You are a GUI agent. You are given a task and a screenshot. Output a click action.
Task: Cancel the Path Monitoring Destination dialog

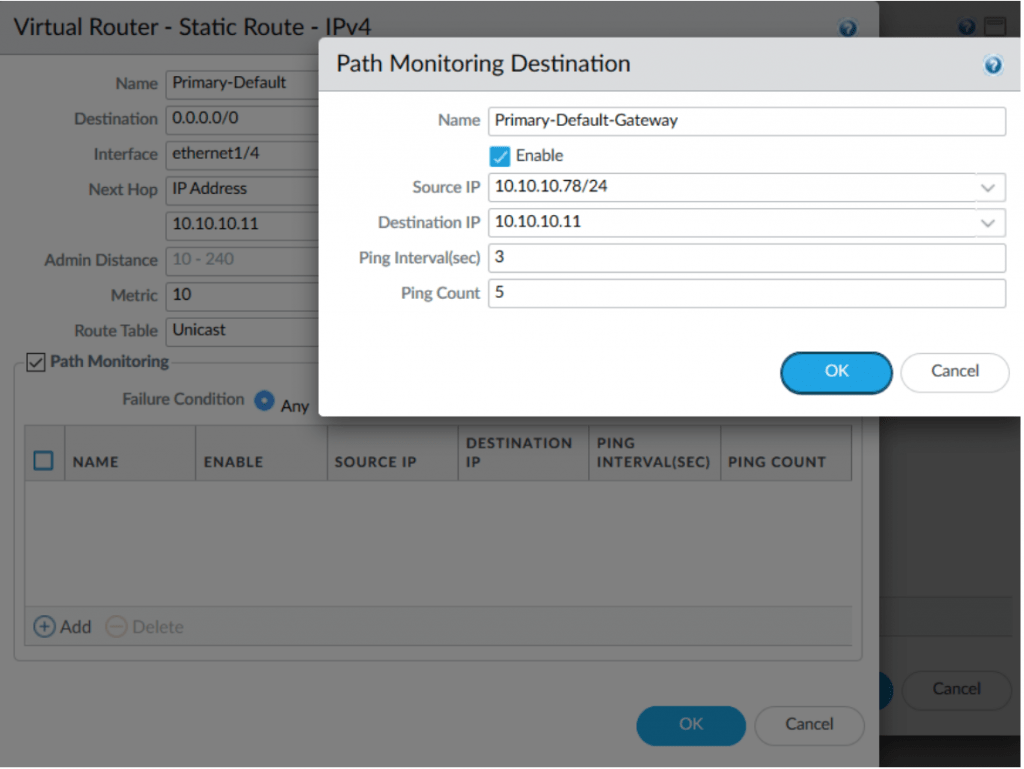[x=955, y=372]
